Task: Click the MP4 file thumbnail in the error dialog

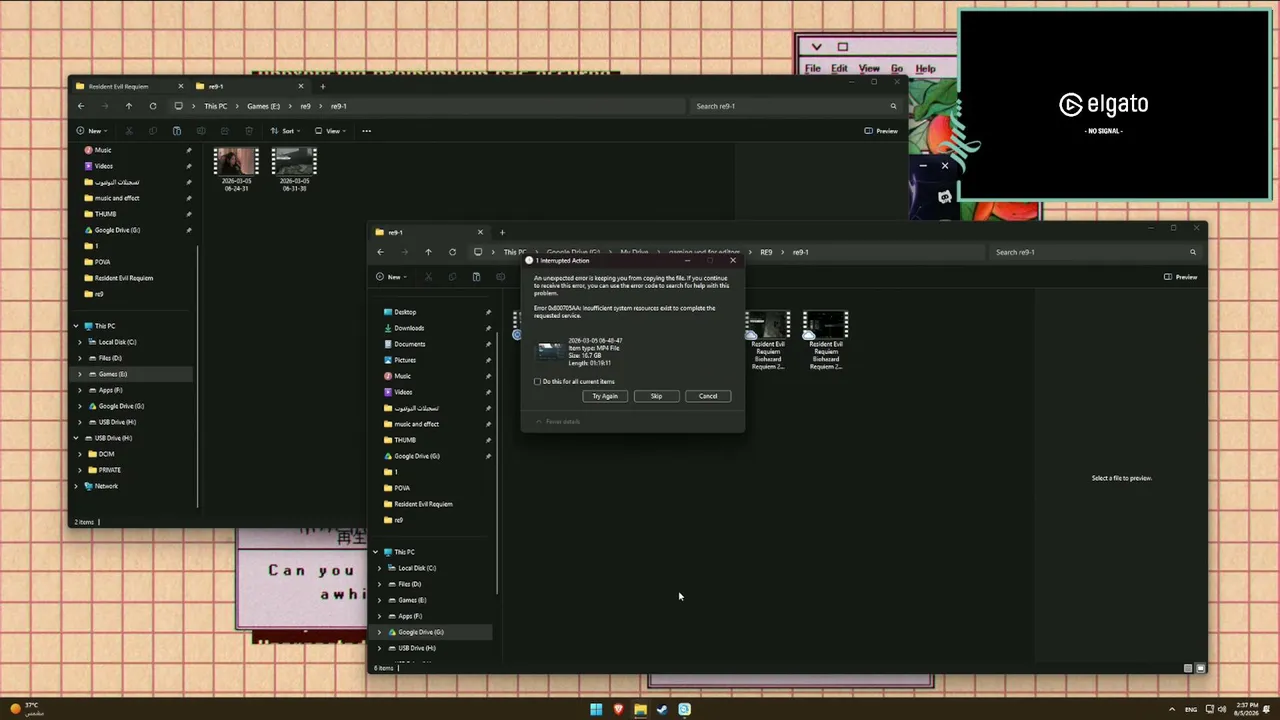Action: (x=549, y=350)
